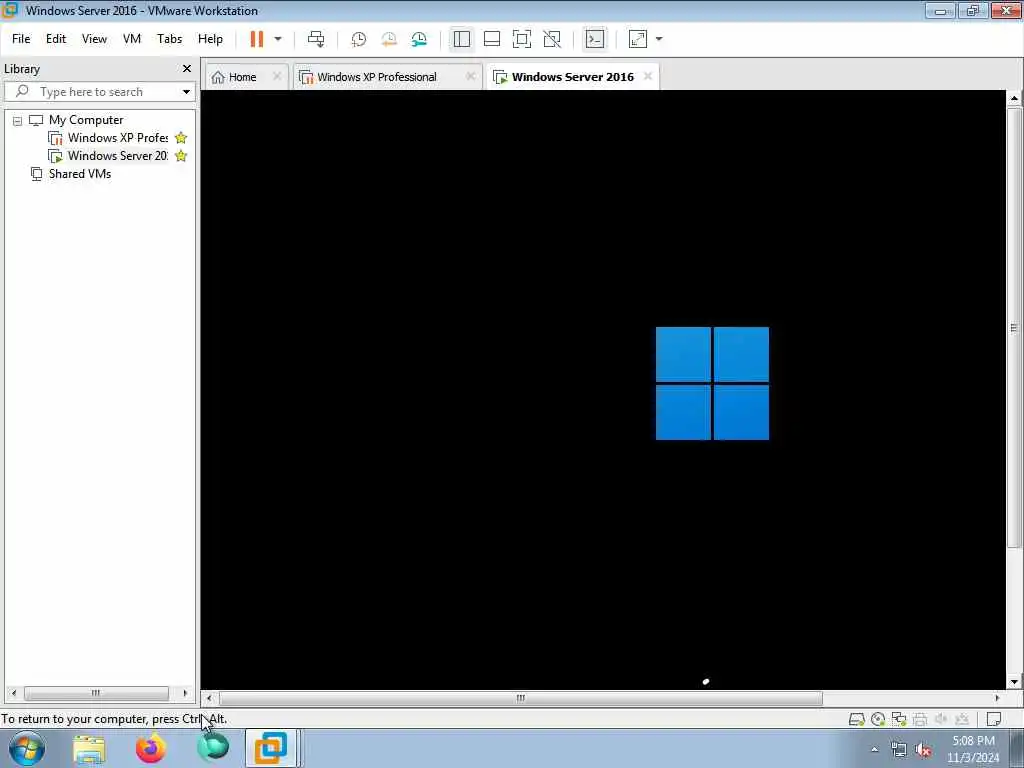Image resolution: width=1024 pixels, height=768 pixels.
Task: Click the VM view scroll down arrow
Action: pyautogui.click(x=1014, y=682)
